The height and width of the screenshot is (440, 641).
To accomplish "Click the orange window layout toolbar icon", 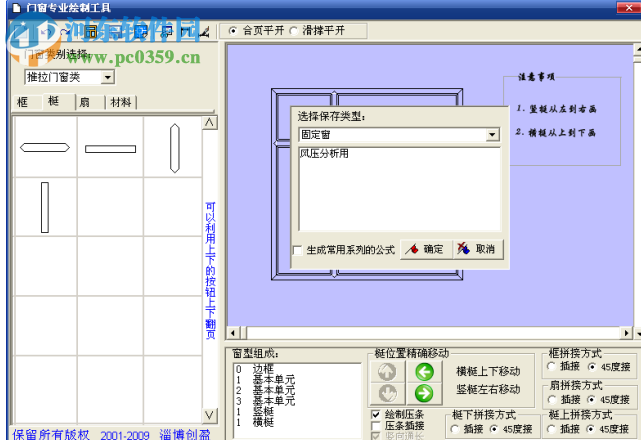I will 91,32.
